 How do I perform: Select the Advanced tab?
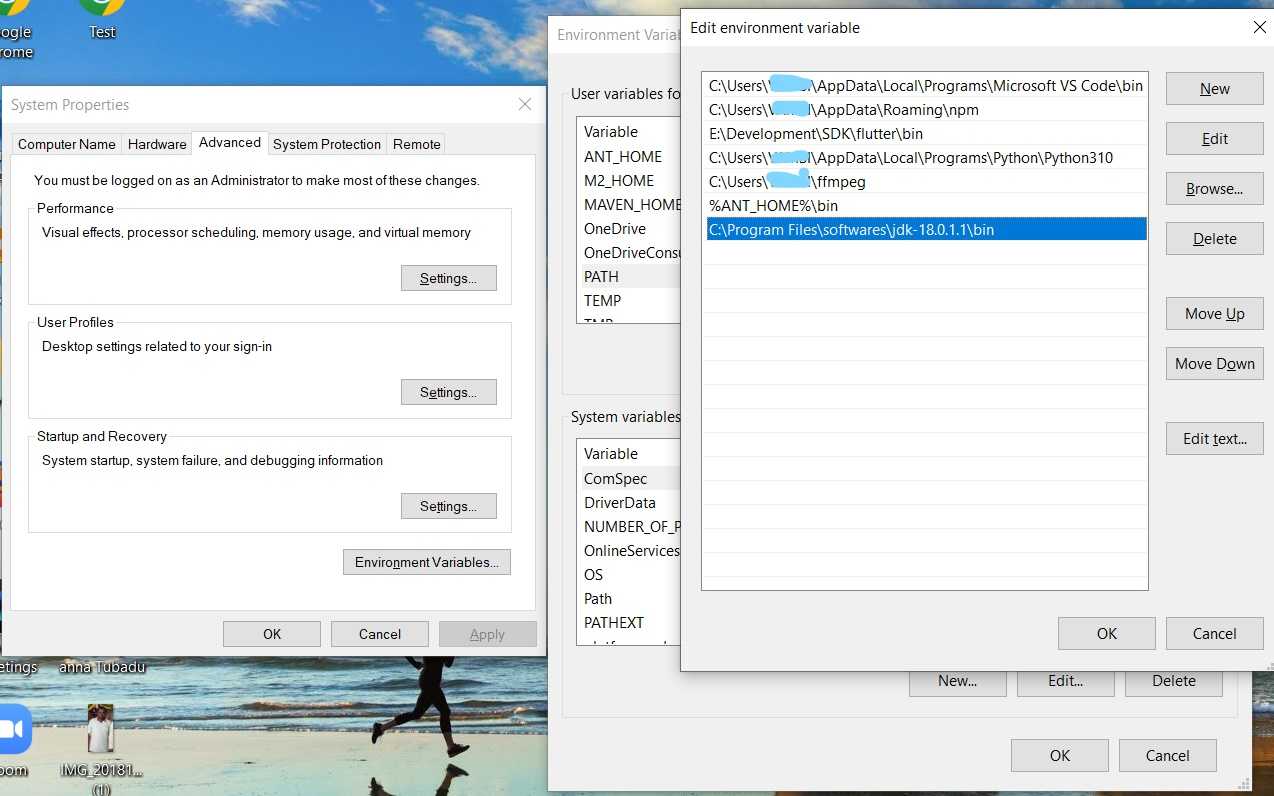pyautogui.click(x=230, y=142)
